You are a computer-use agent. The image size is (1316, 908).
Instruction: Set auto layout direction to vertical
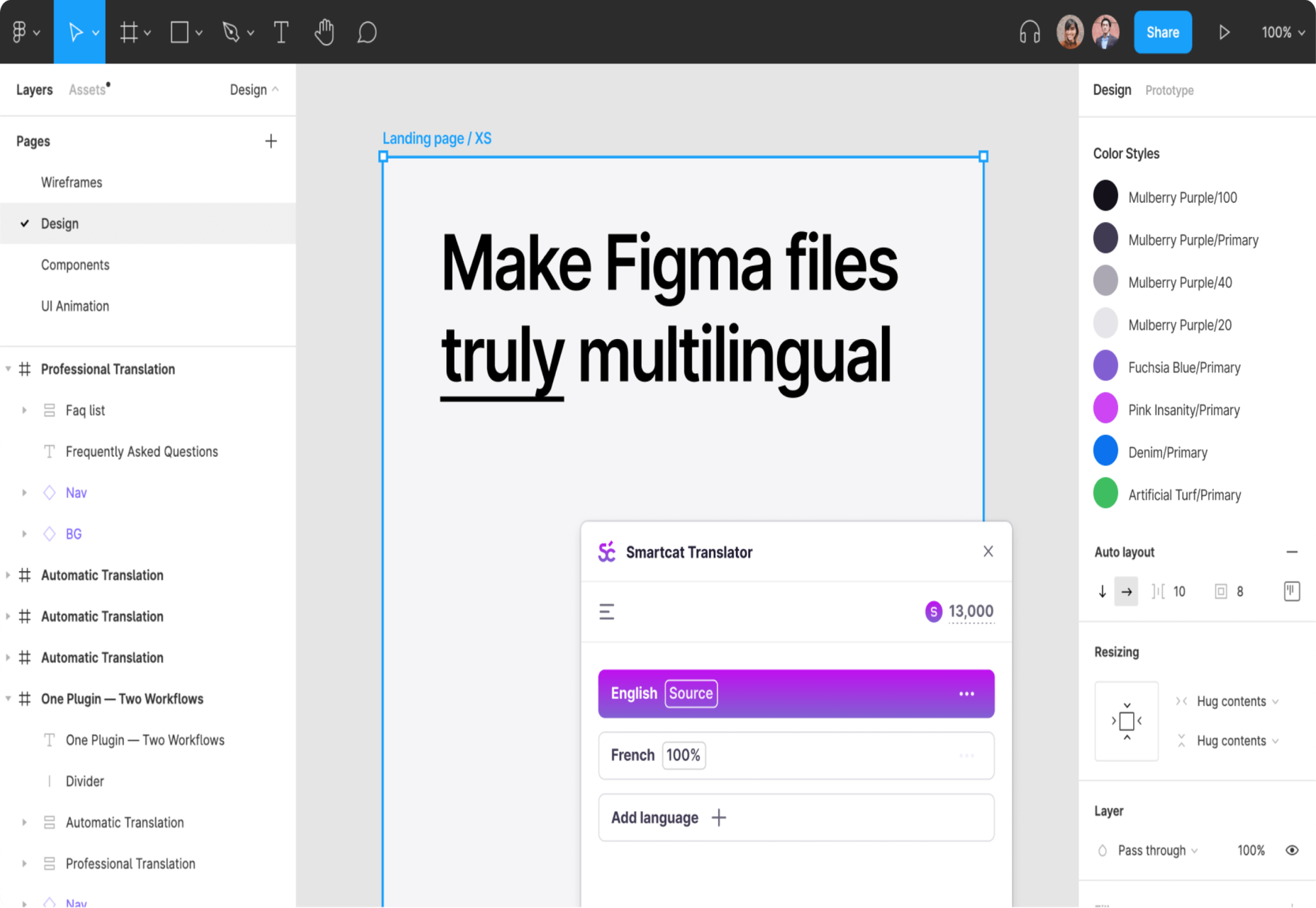click(x=1103, y=592)
